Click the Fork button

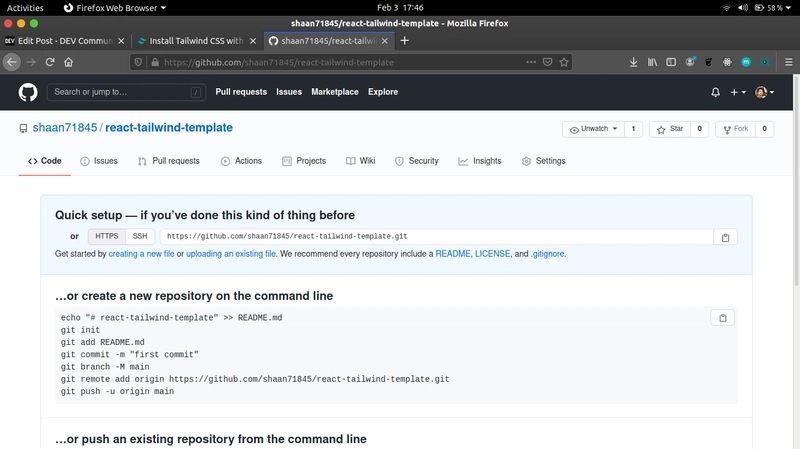pyautogui.click(x=736, y=129)
